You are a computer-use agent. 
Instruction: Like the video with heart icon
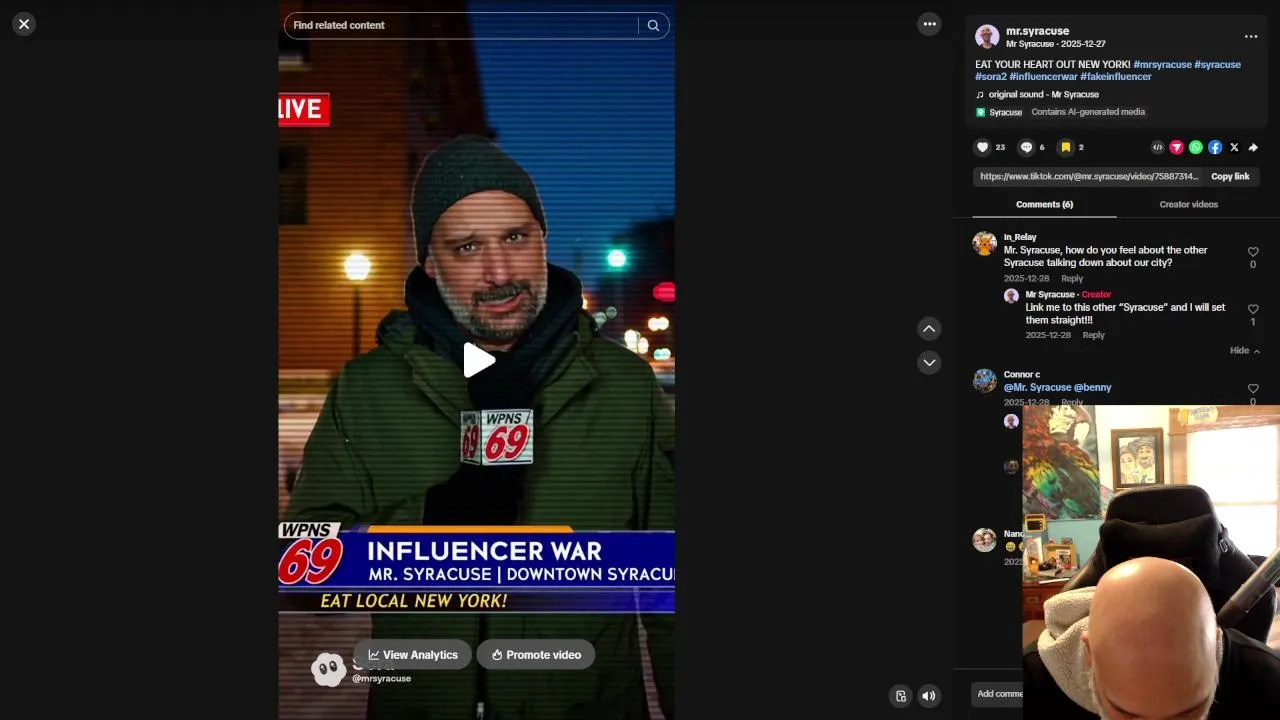click(x=982, y=147)
